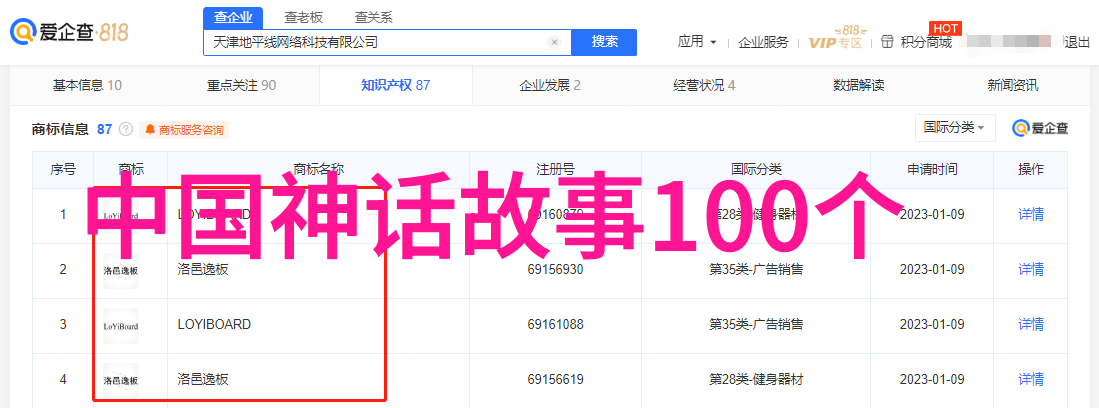
Task: Click the 申请时间 column header
Action: tap(932, 170)
